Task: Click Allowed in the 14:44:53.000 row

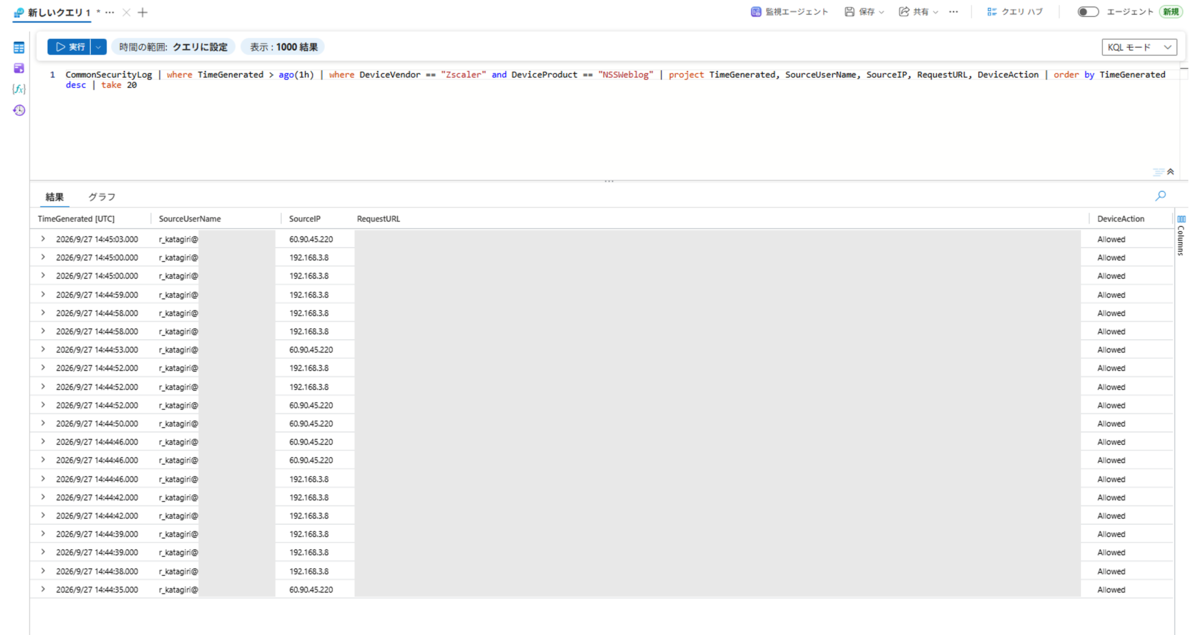Action: (1111, 350)
